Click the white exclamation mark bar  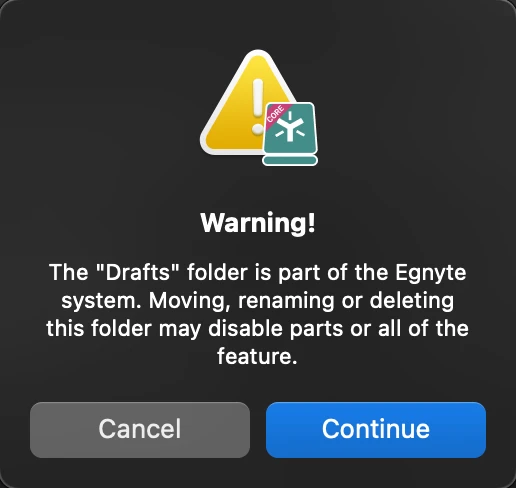click(x=257, y=99)
